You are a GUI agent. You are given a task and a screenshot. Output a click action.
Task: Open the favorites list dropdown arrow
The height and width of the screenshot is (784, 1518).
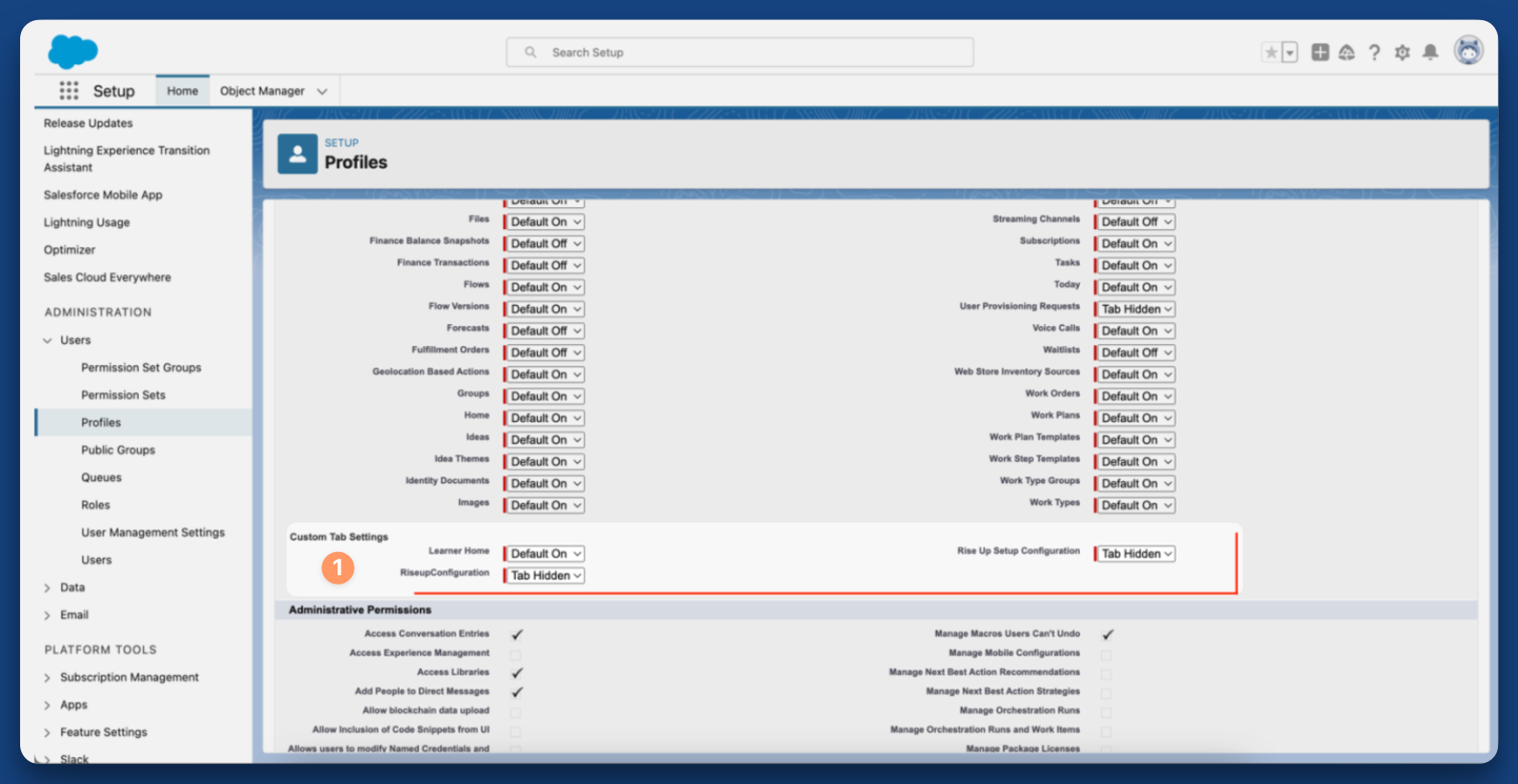(1290, 53)
